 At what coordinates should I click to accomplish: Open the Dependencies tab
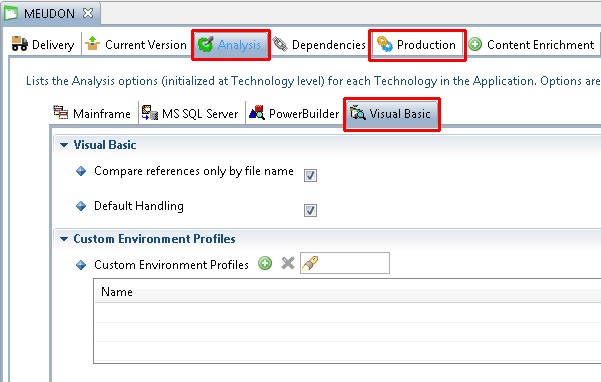pos(319,45)
